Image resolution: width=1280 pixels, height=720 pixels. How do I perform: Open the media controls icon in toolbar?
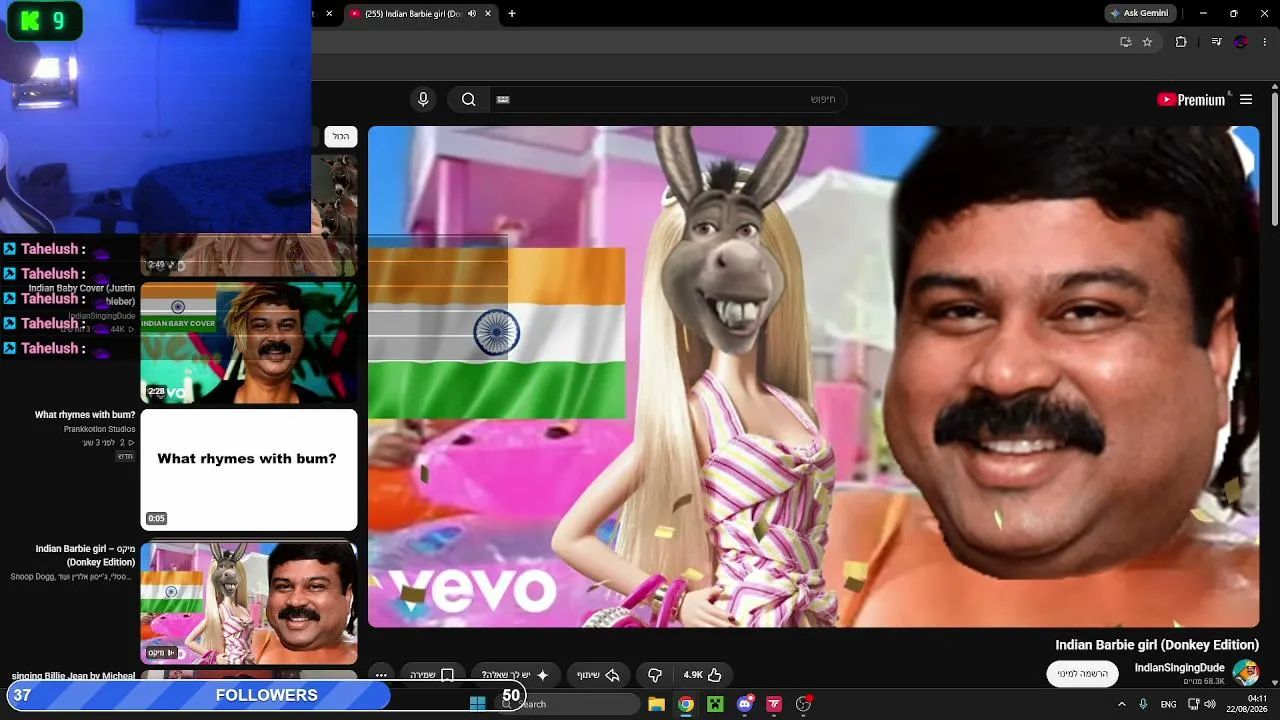(x=1216, y=42)
